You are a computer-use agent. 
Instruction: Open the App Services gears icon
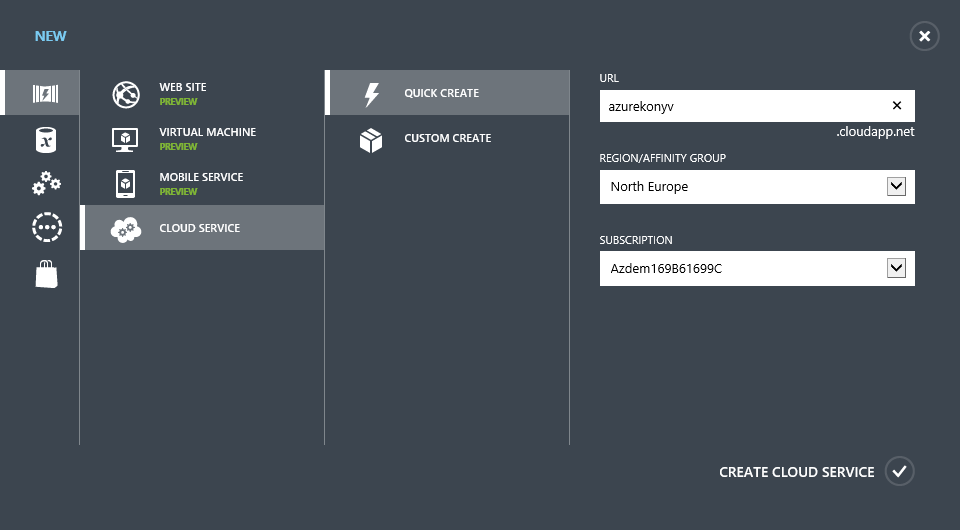point(47,183)
